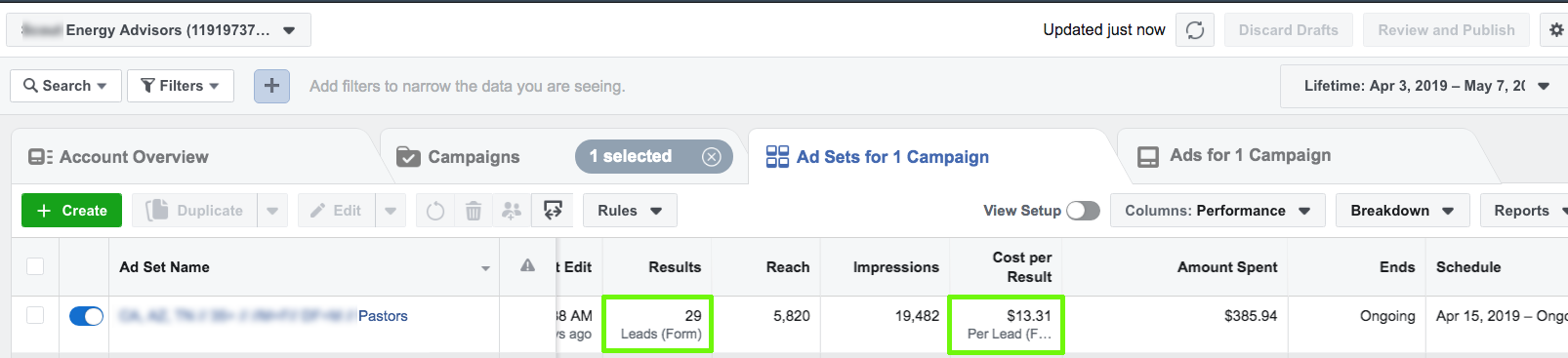Open the Lifetime date range dropdown
This screenshot has height=358, width=1568.
(x=1424, y=86)
